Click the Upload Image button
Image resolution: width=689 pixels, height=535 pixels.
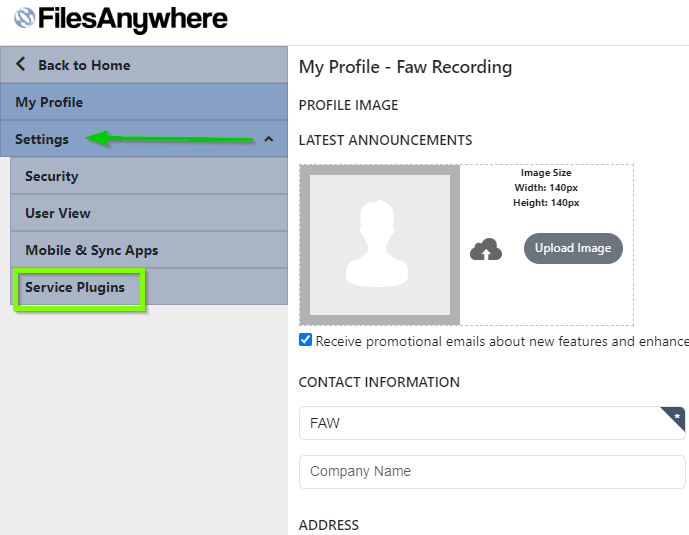coord(573,248)
